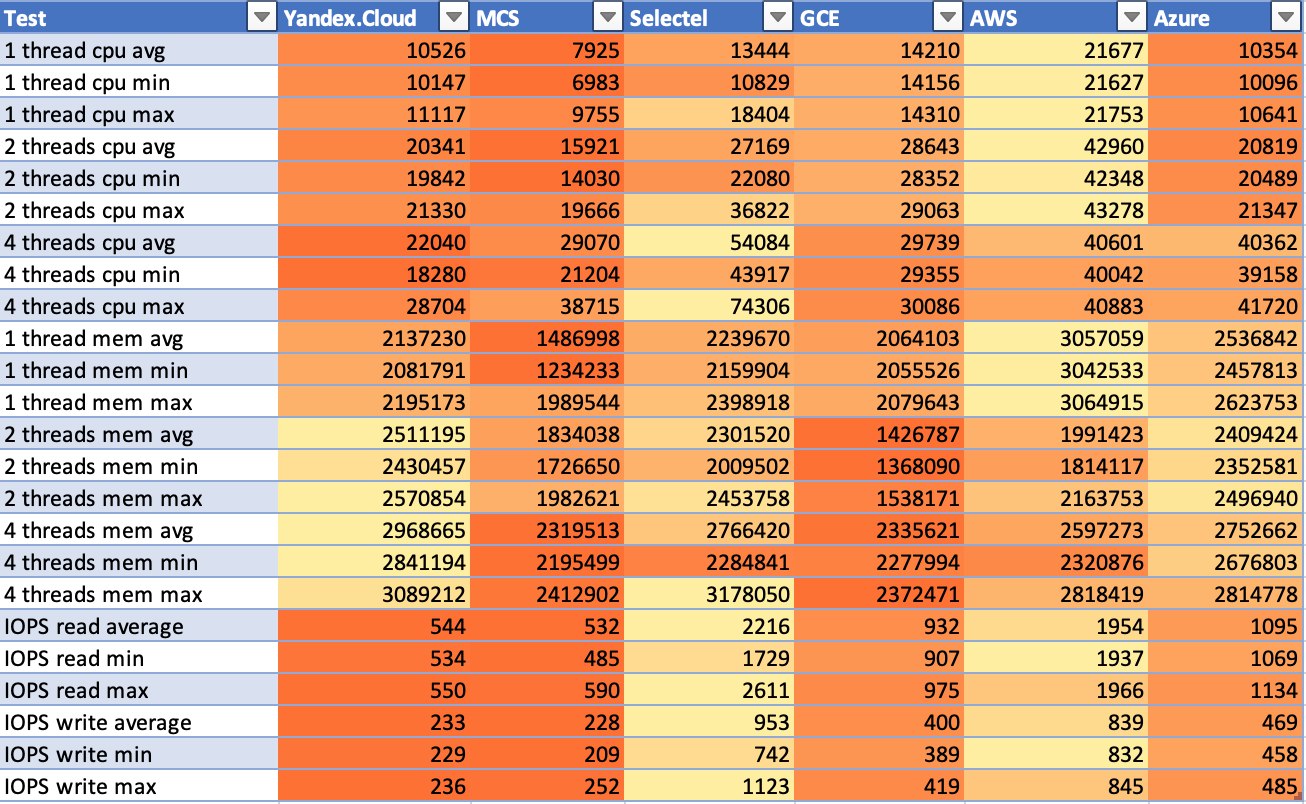Select the cell containing 74306
The image size is (1306, 804).
click(x=709, y=307)
